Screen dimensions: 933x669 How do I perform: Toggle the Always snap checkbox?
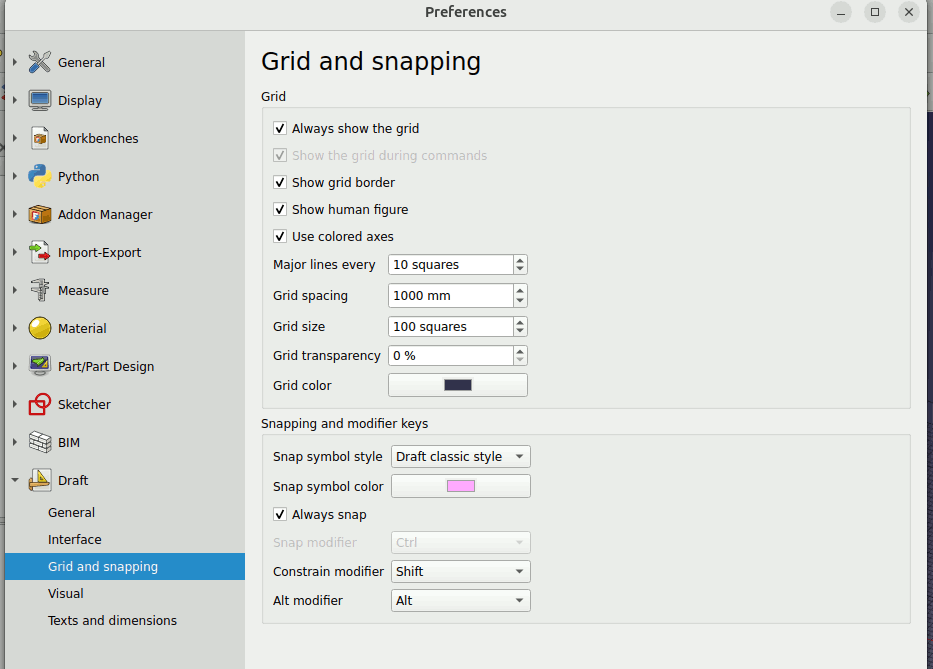click(280, 515)
